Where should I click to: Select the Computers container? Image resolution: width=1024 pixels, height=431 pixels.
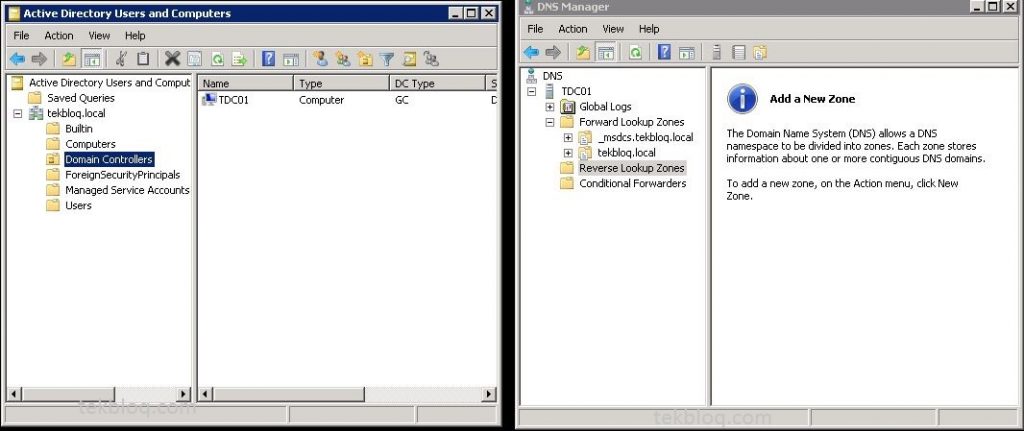[x=90, y=144]
